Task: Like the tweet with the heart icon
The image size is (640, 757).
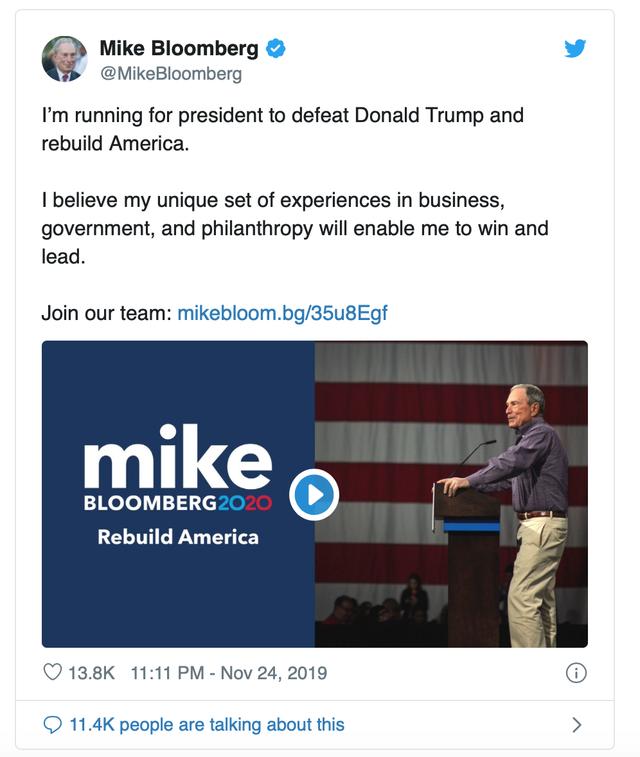Action: pos(52,673)
